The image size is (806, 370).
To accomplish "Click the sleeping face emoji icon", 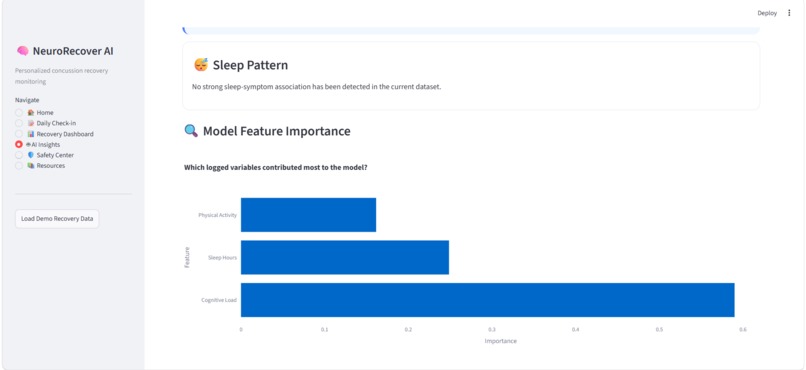I will 201,65.
